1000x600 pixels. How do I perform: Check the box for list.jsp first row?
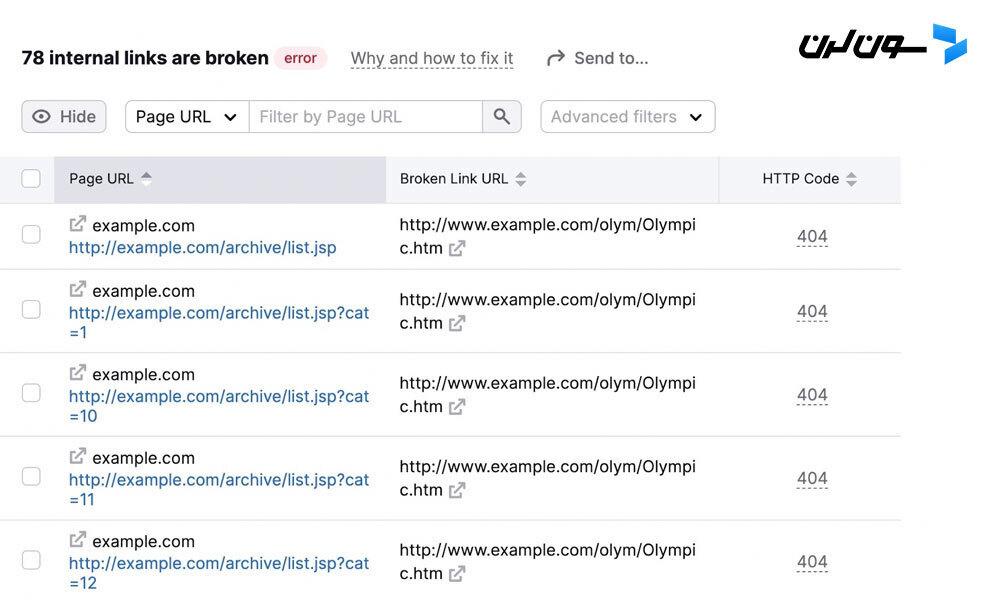(31, 235)
